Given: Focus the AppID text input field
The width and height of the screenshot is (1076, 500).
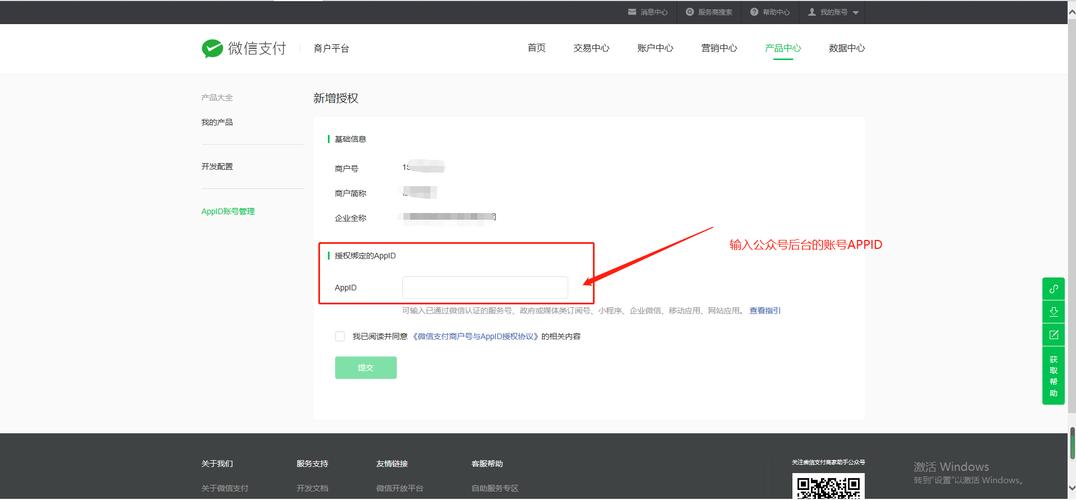Looking at the screenshot, I should tap(485, 288).
